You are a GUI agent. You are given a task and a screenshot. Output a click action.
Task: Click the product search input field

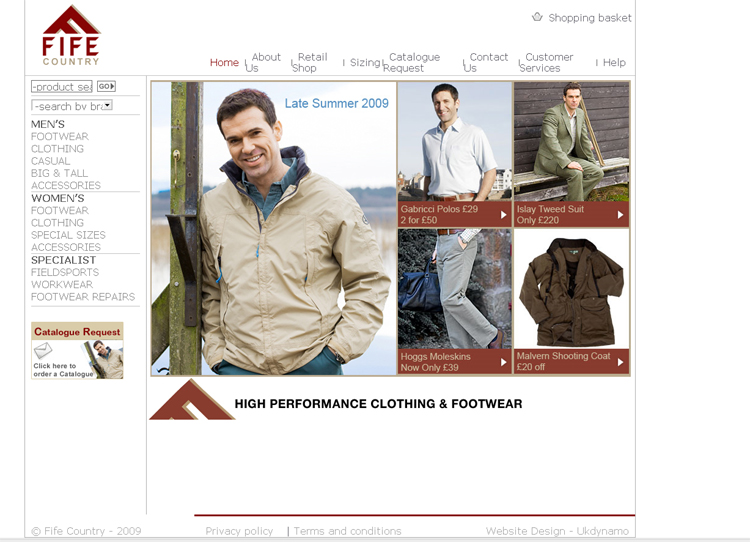point(61,87)
